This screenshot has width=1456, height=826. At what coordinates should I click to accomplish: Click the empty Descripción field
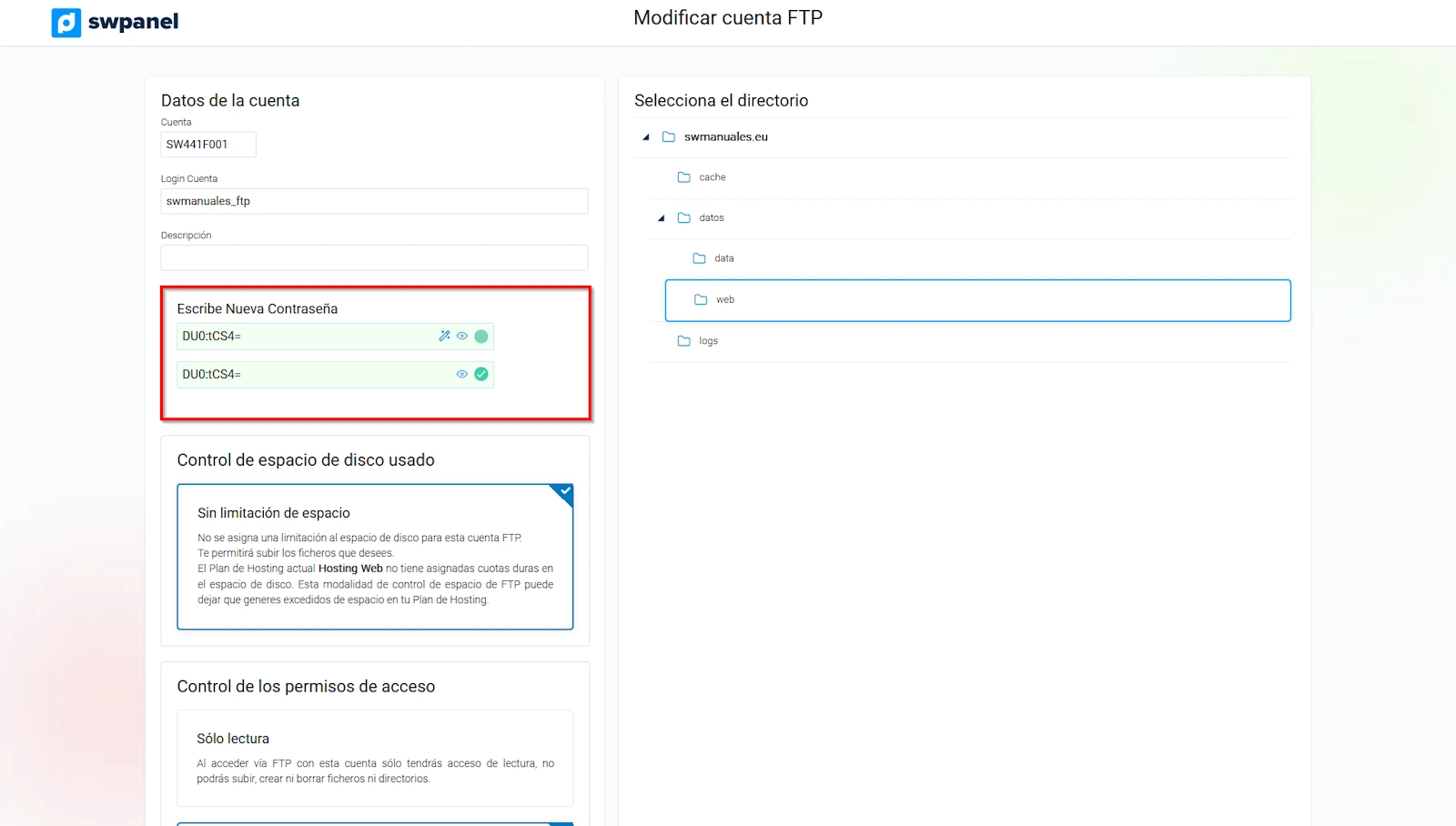374,257
